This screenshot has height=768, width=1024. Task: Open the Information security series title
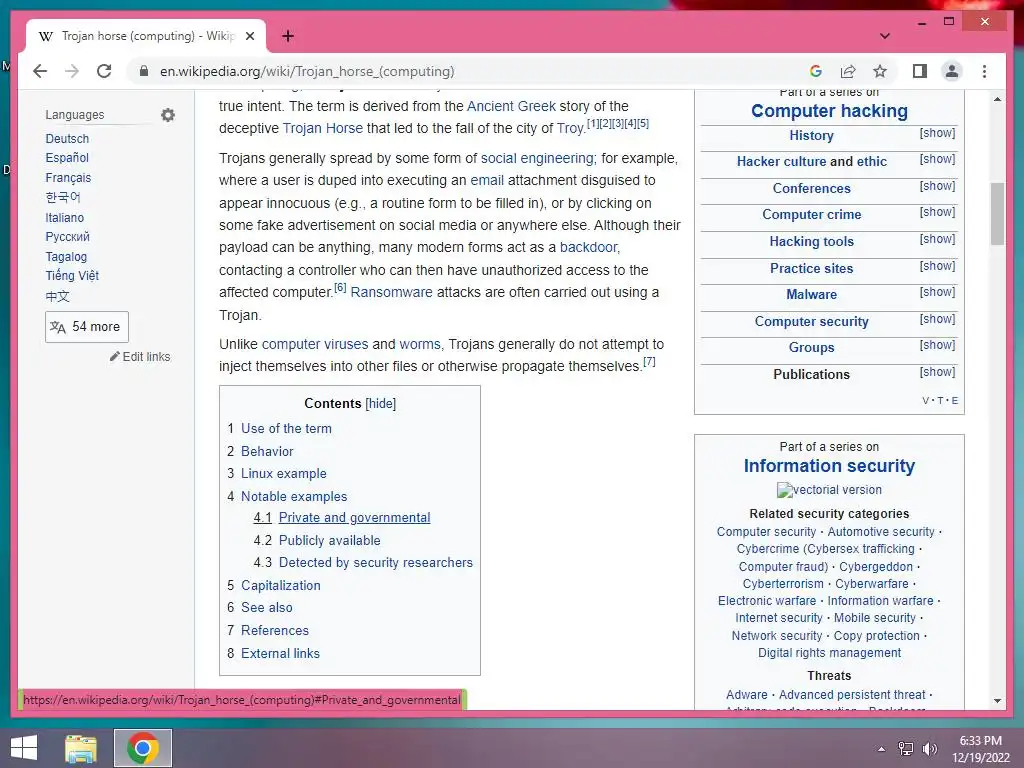829,466
